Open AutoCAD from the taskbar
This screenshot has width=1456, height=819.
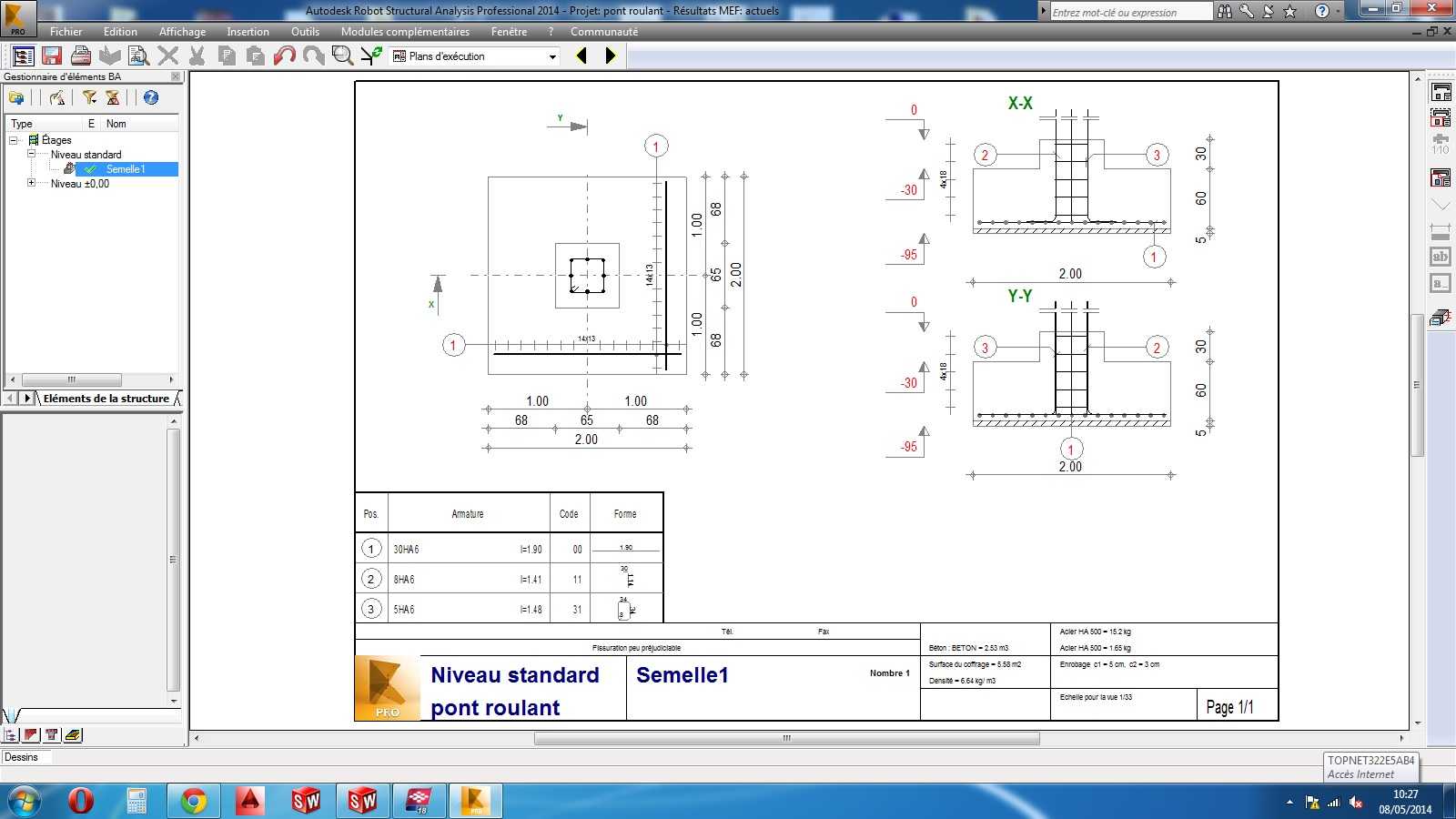click(249, 801)
